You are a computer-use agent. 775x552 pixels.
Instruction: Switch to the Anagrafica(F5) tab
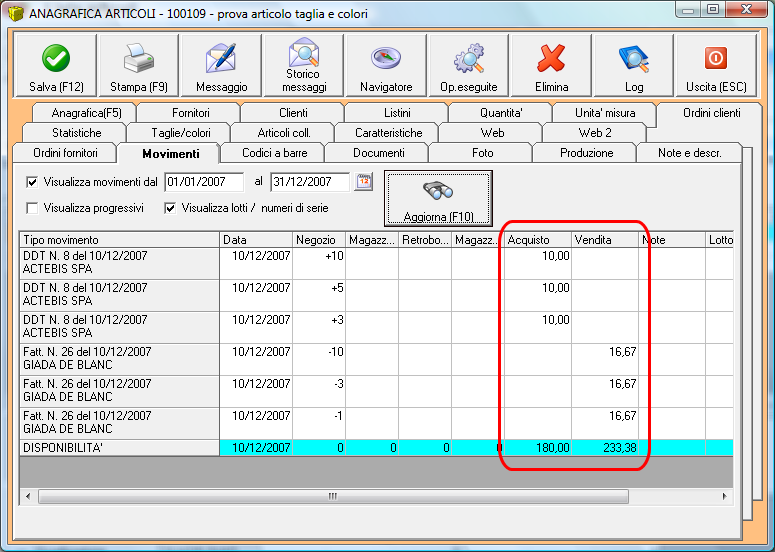click(86, 113)
